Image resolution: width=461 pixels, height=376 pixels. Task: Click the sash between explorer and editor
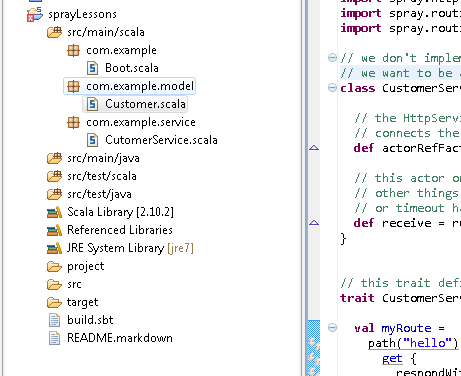(304, 188)
